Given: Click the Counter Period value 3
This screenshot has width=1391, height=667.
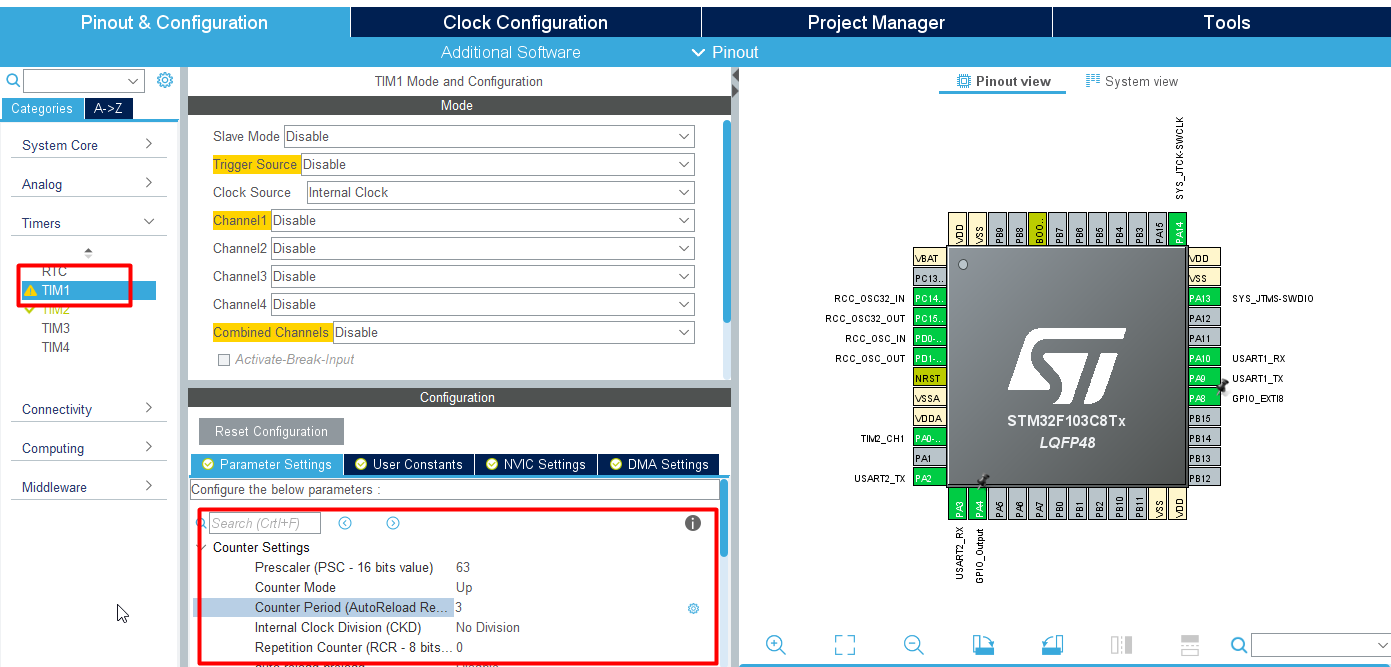Looking at the screenshot, I should click(x=459, y=608).
